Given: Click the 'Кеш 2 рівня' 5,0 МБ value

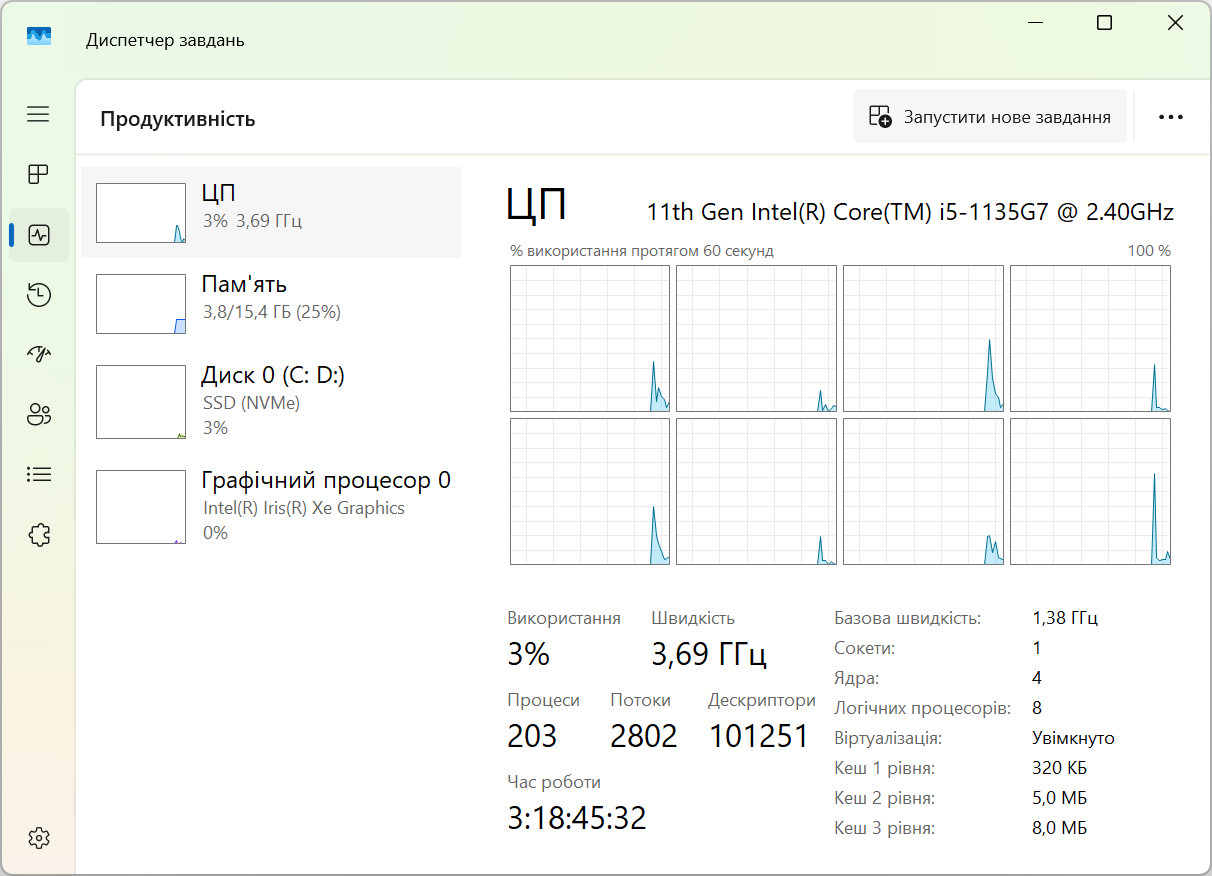Looking at the screenshot, I should coord(1059,798).
